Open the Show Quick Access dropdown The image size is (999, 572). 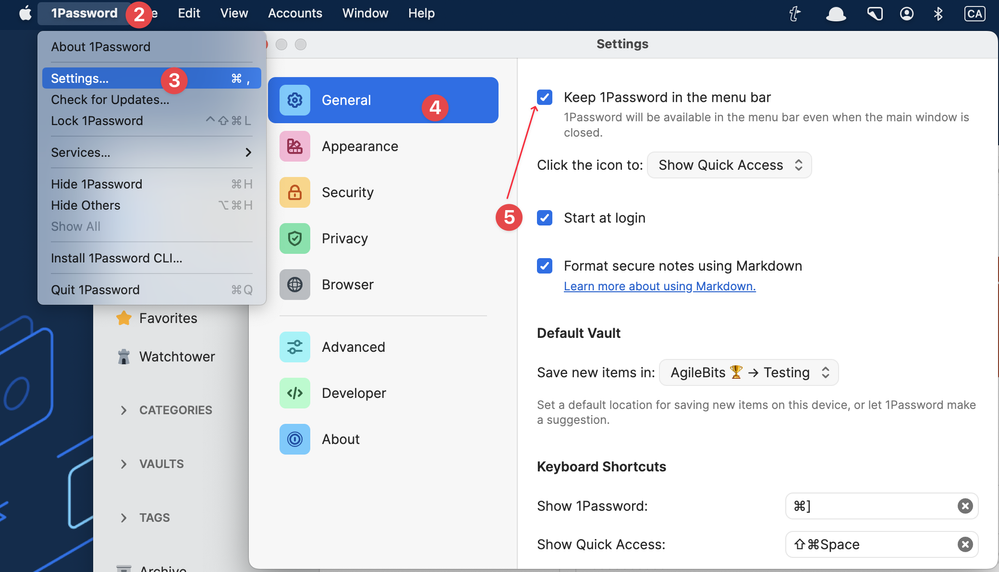730,165
